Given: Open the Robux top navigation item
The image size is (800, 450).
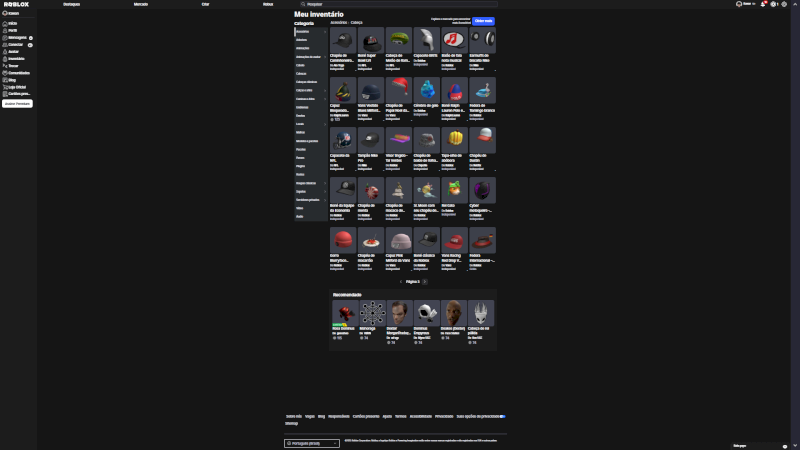Looking at the screenshot, I should [x=268, y=4].
